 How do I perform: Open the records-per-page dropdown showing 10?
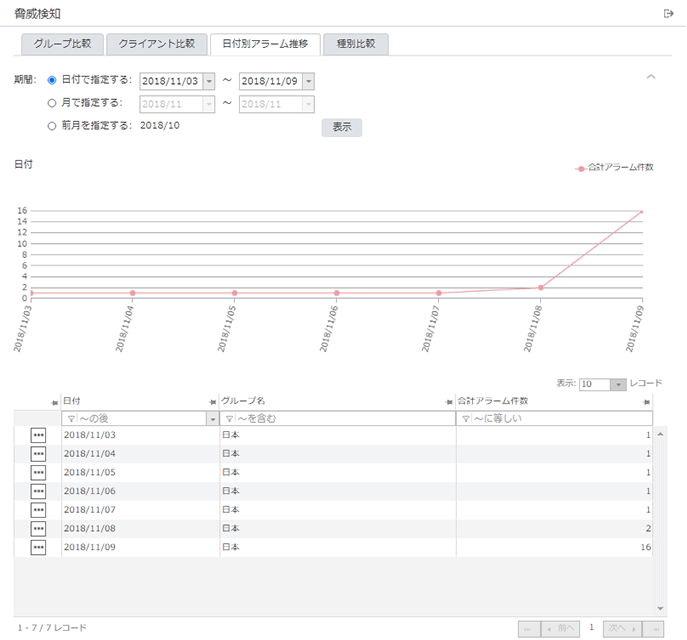pyautogui.click(x=618, y=384)
